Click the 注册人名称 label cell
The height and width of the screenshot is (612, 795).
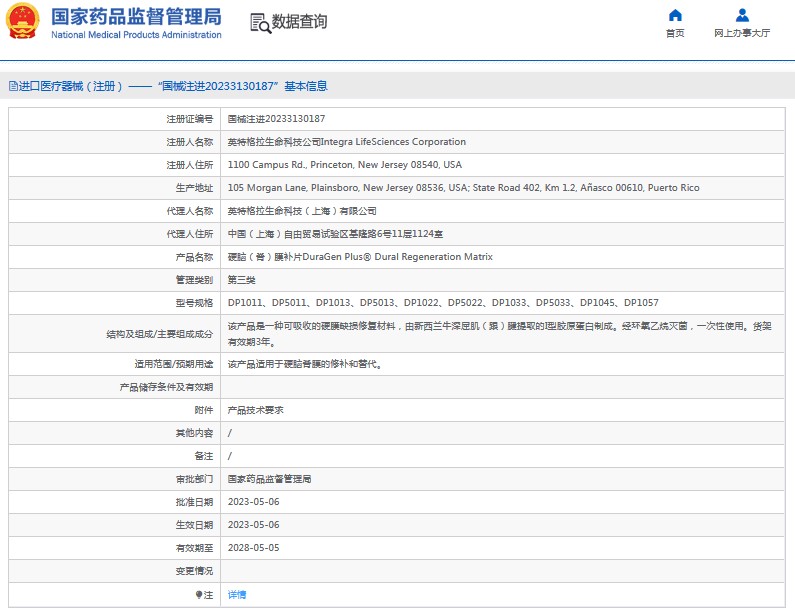(x=115, y=142)
